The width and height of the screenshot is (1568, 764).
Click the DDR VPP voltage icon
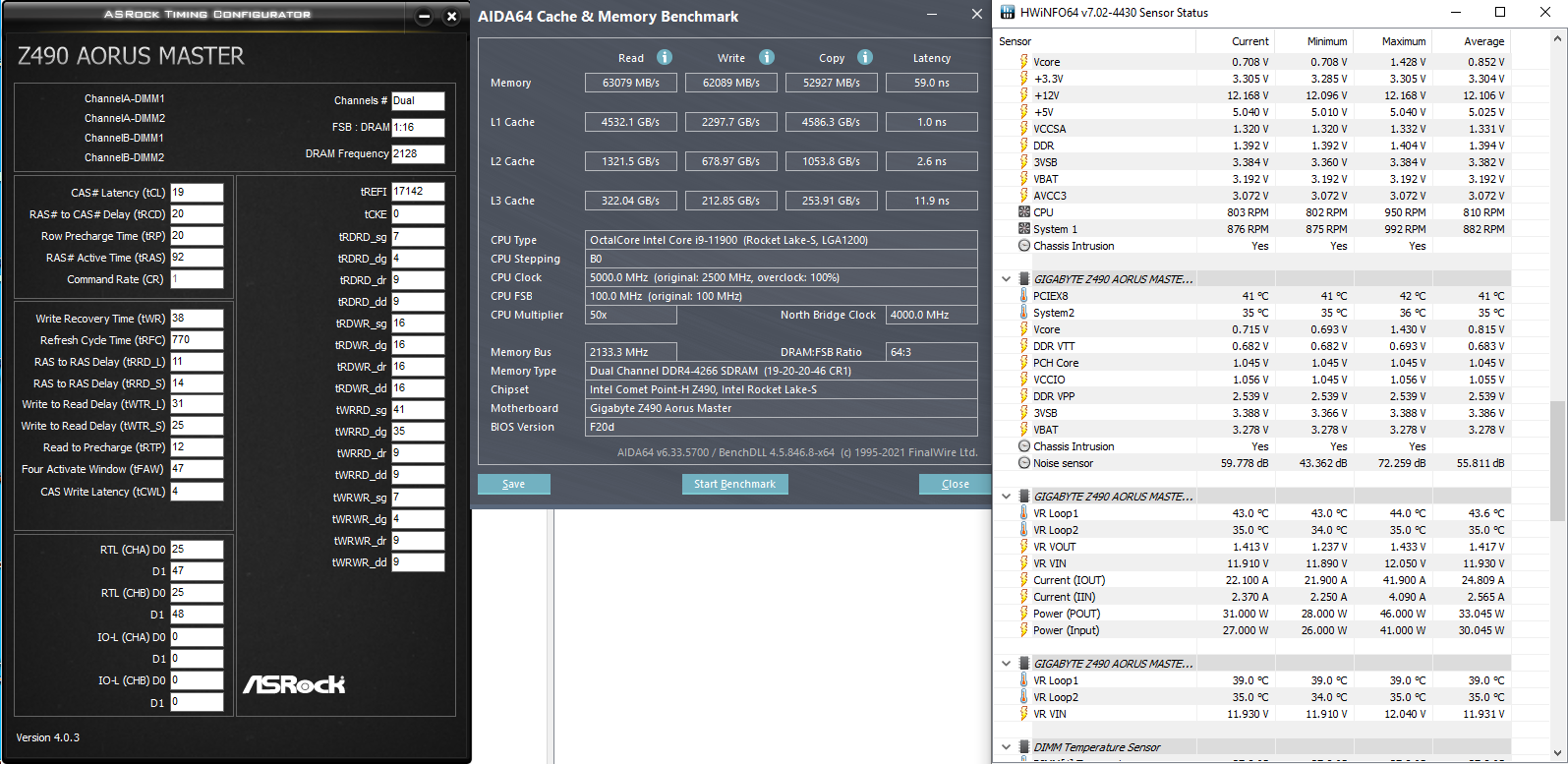pos(1024,396)
